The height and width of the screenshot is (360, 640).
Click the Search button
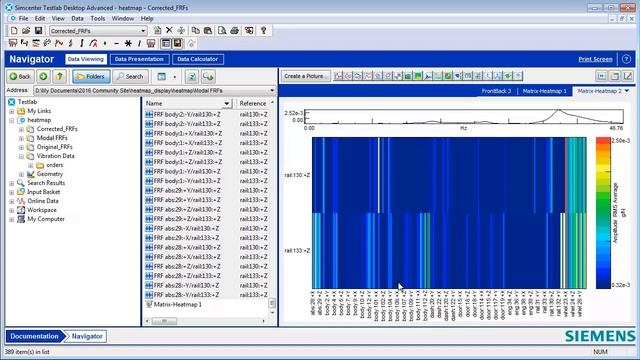130,76
